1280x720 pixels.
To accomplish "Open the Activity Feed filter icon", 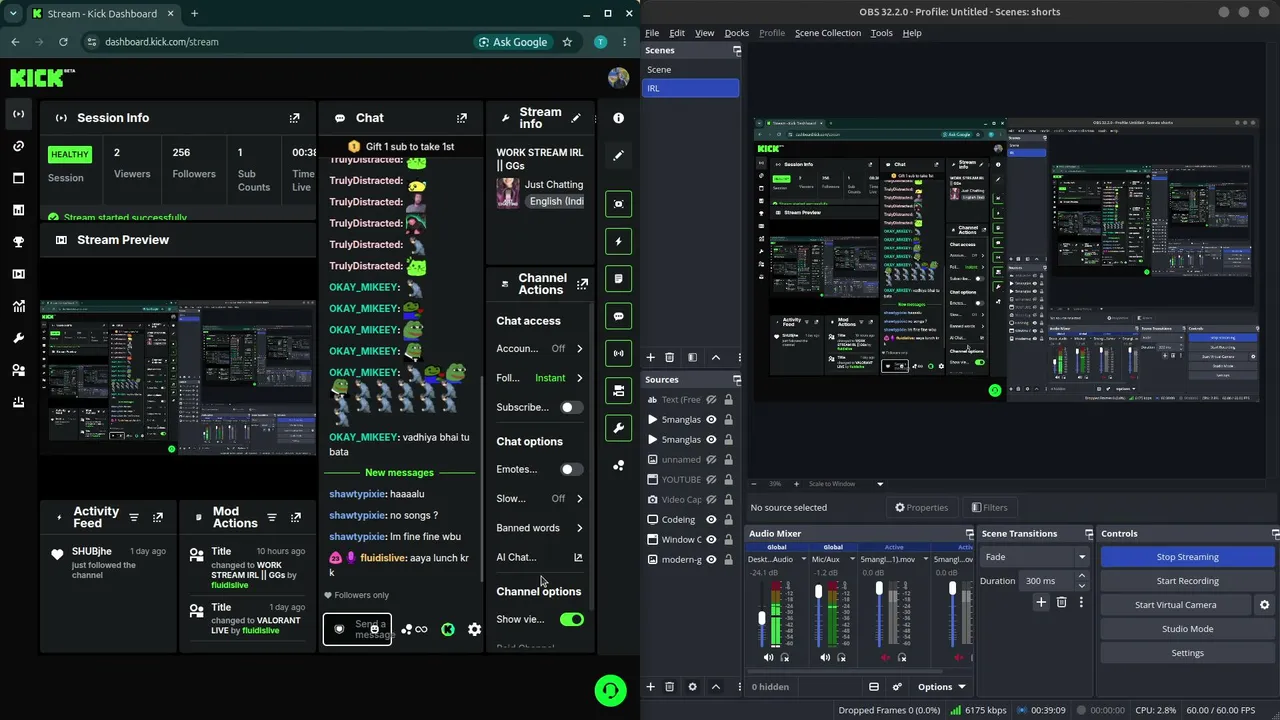I will pos(134,518).
